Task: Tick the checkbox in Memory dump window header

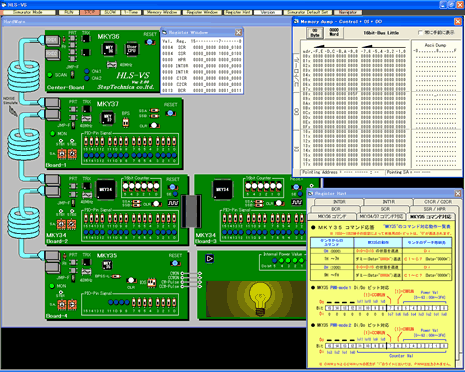Action: click(x=420, y=33)
